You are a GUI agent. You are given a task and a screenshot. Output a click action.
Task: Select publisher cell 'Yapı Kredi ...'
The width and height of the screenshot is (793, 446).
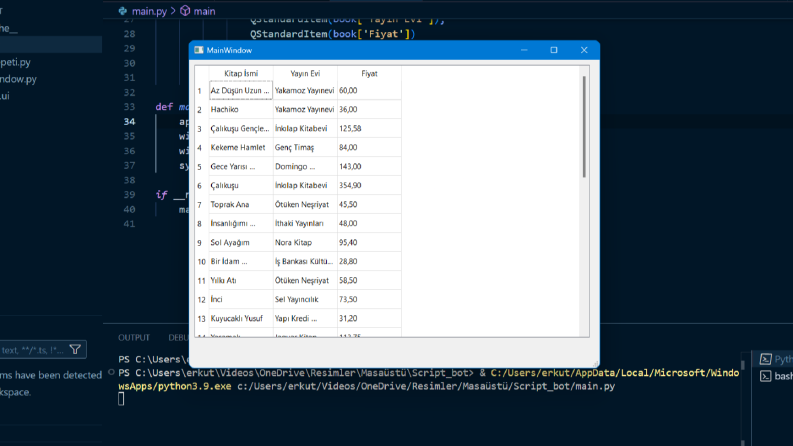305,318
